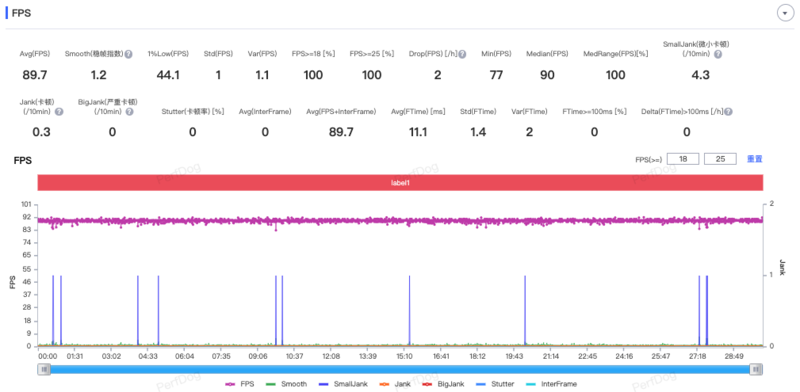Open BigJank help question mark icon
800x392 pixels.
pyautogui.click(x=130, y=111)
